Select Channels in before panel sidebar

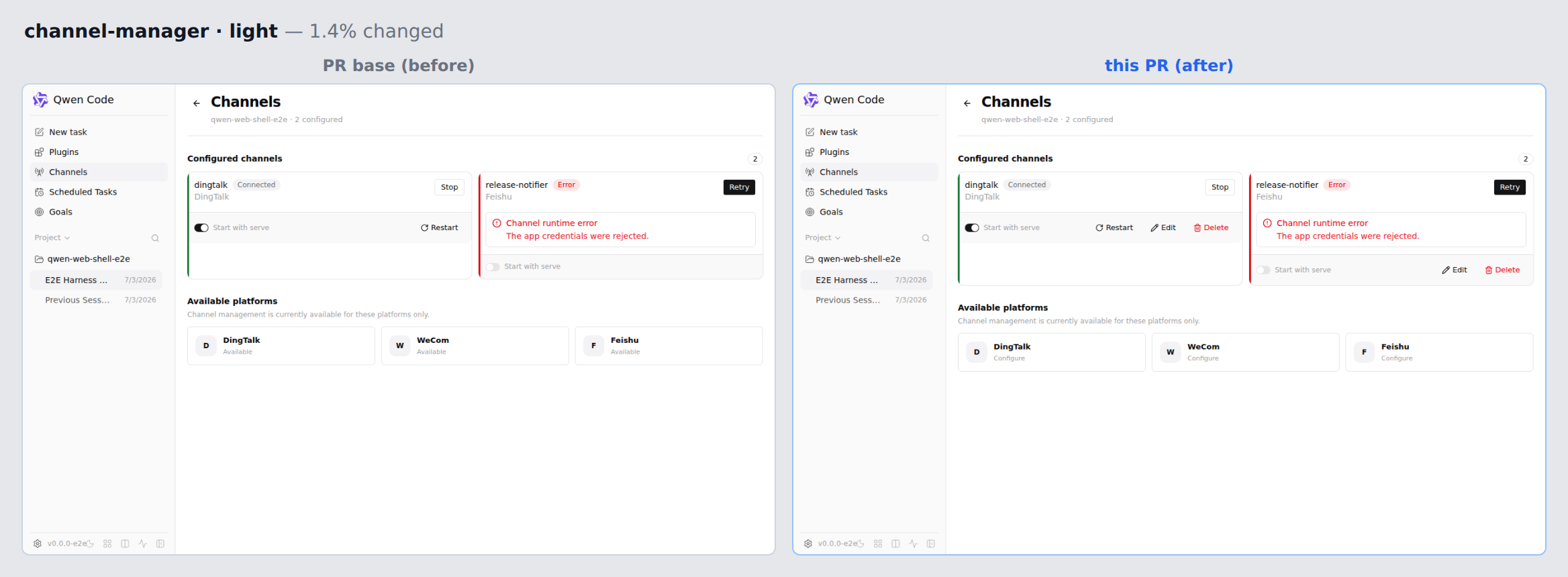98,172
